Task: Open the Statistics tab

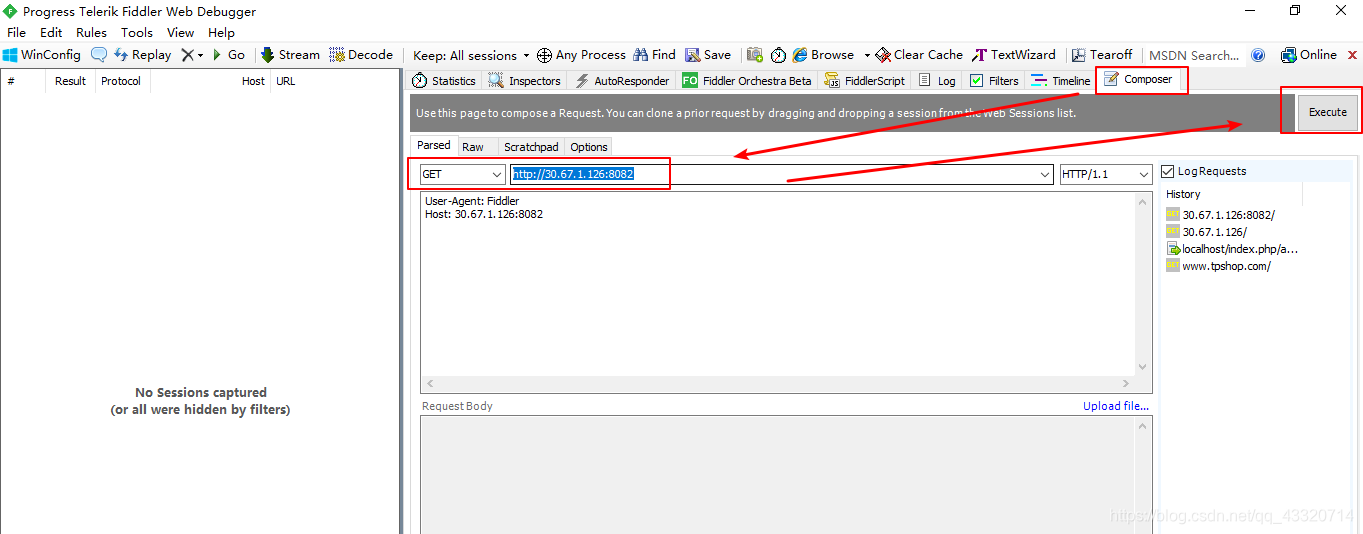Action: [445, 81]
